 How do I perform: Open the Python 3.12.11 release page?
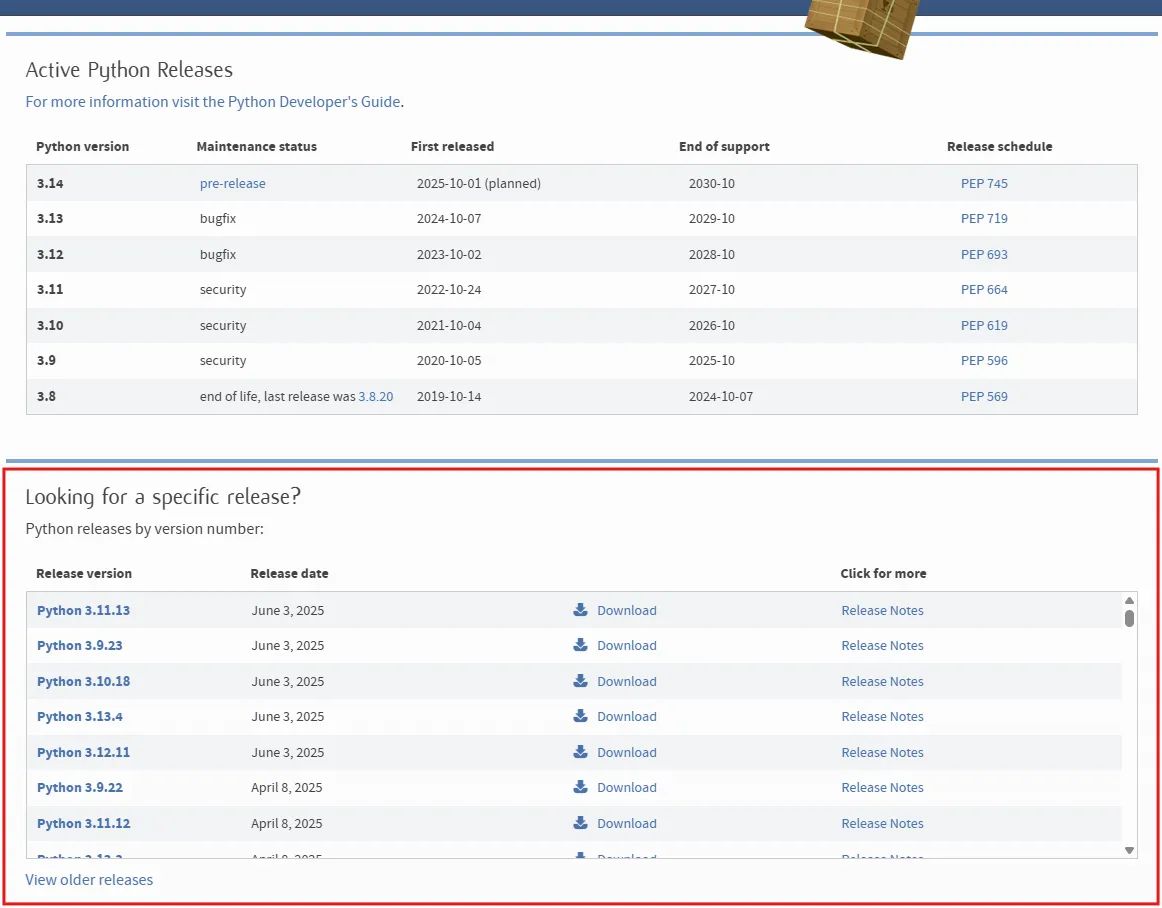click(x=84, y=752)
